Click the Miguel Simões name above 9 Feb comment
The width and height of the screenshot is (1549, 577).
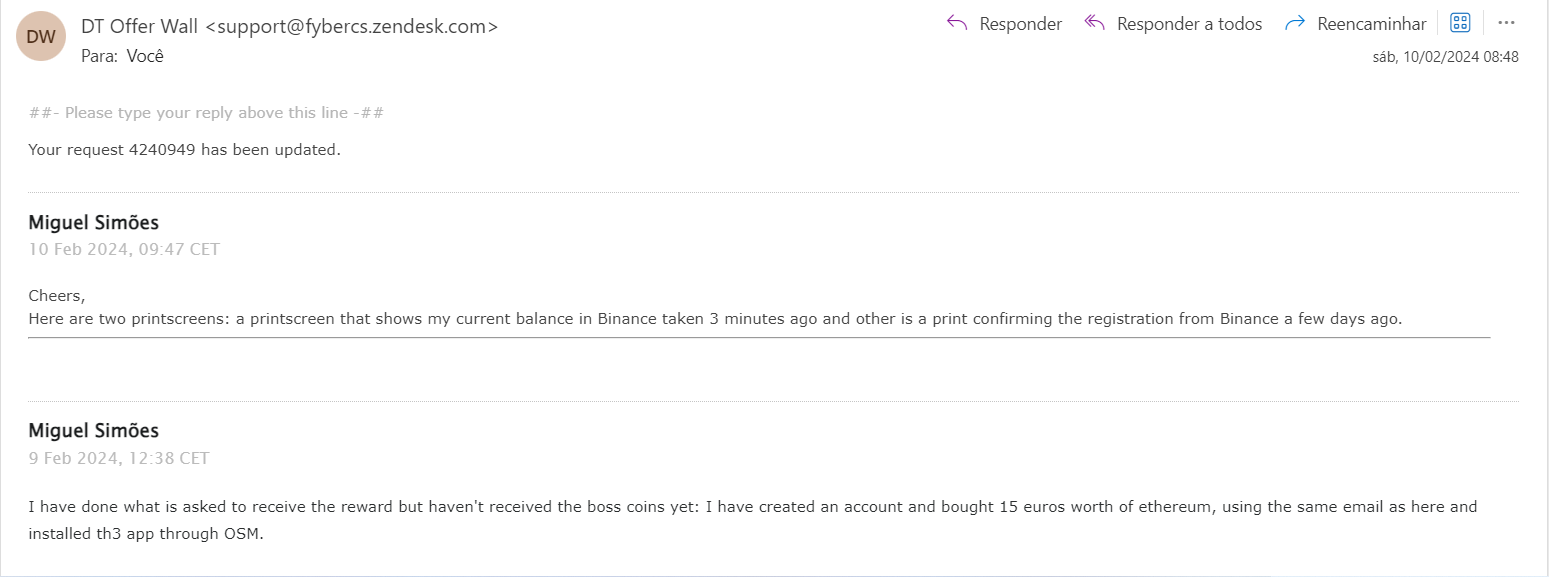[93, 431]
